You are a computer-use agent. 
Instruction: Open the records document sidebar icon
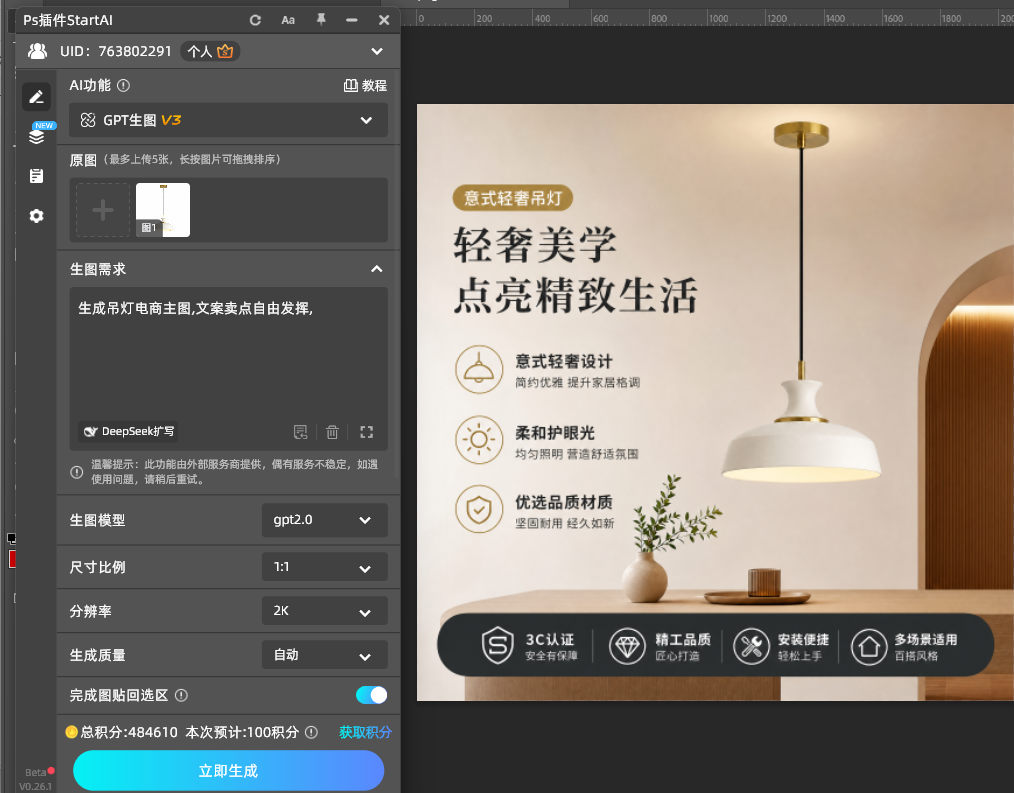37,176
